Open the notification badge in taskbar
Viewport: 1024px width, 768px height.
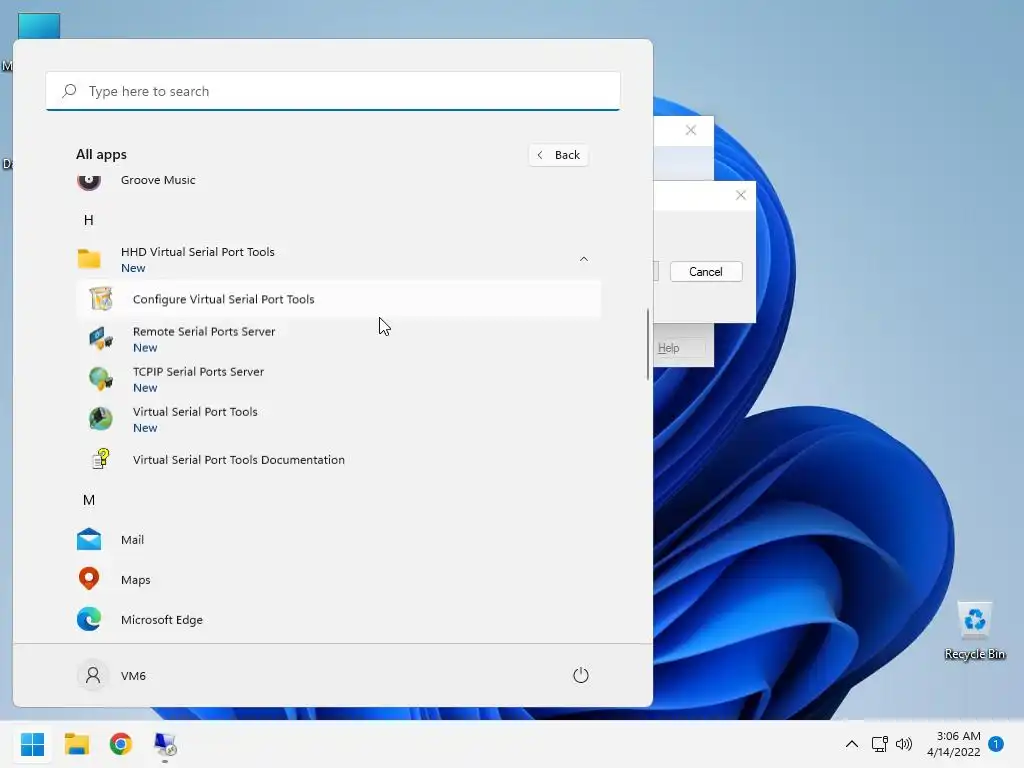pyautogui.click(x=996, y=744)
